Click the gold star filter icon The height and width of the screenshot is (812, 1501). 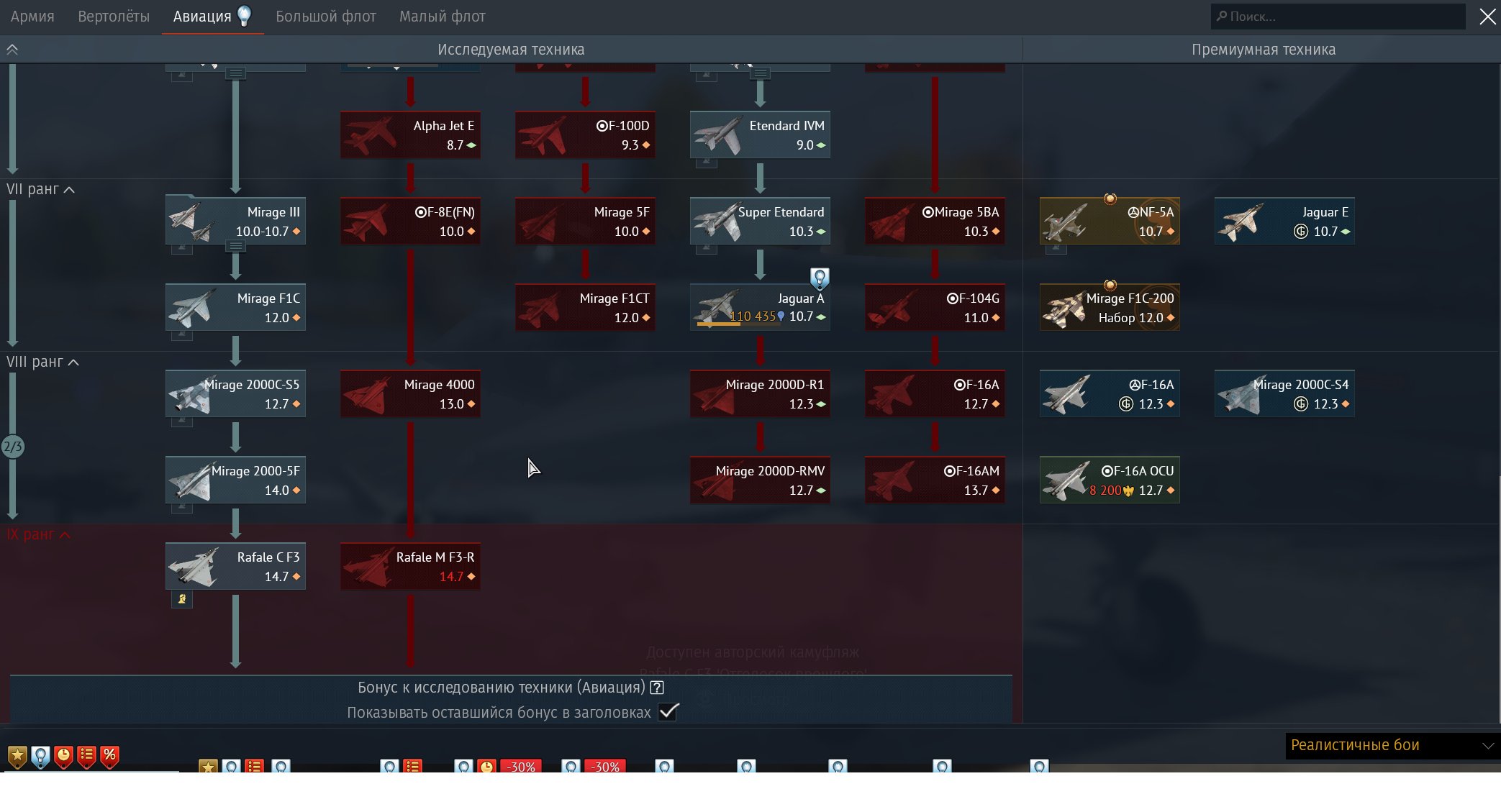pos(17,756)
